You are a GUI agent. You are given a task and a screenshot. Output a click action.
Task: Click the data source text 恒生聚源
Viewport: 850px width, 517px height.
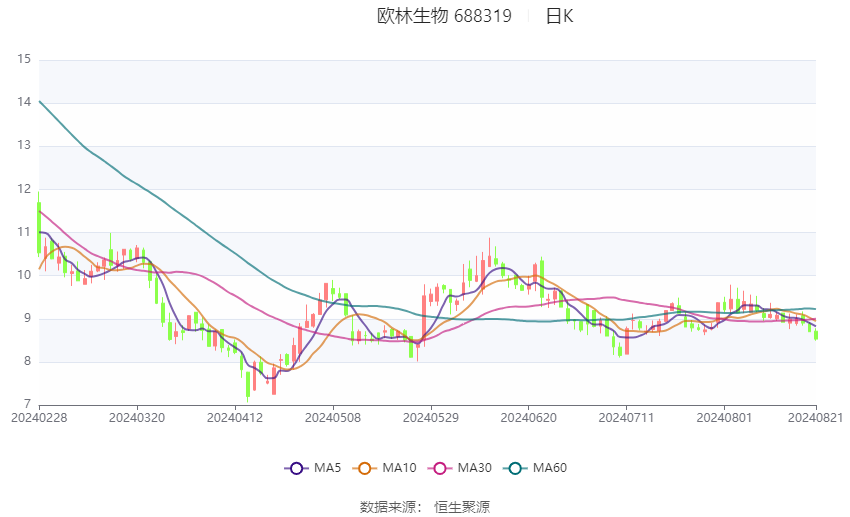(462, 507)
